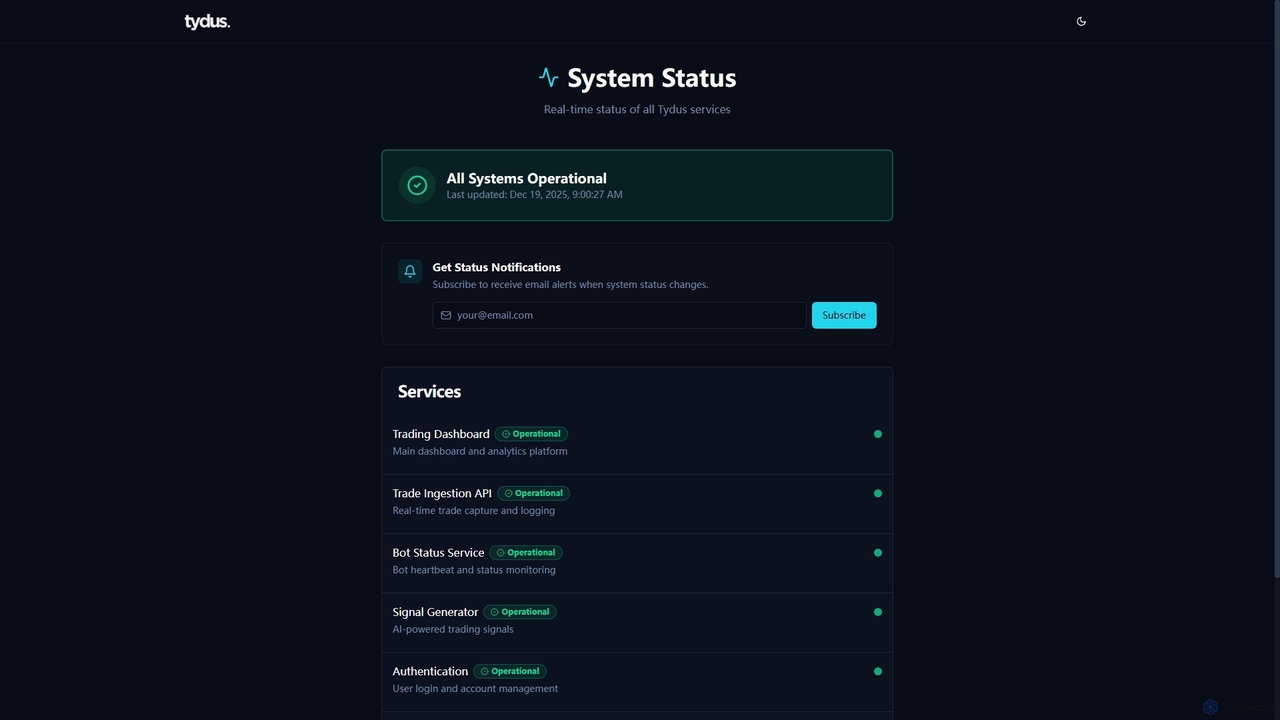The height and width of the screenshot is (720, 1280).
Task: Click the green status dot for Trading Dashboard
Action: click(x=878, y=434)
